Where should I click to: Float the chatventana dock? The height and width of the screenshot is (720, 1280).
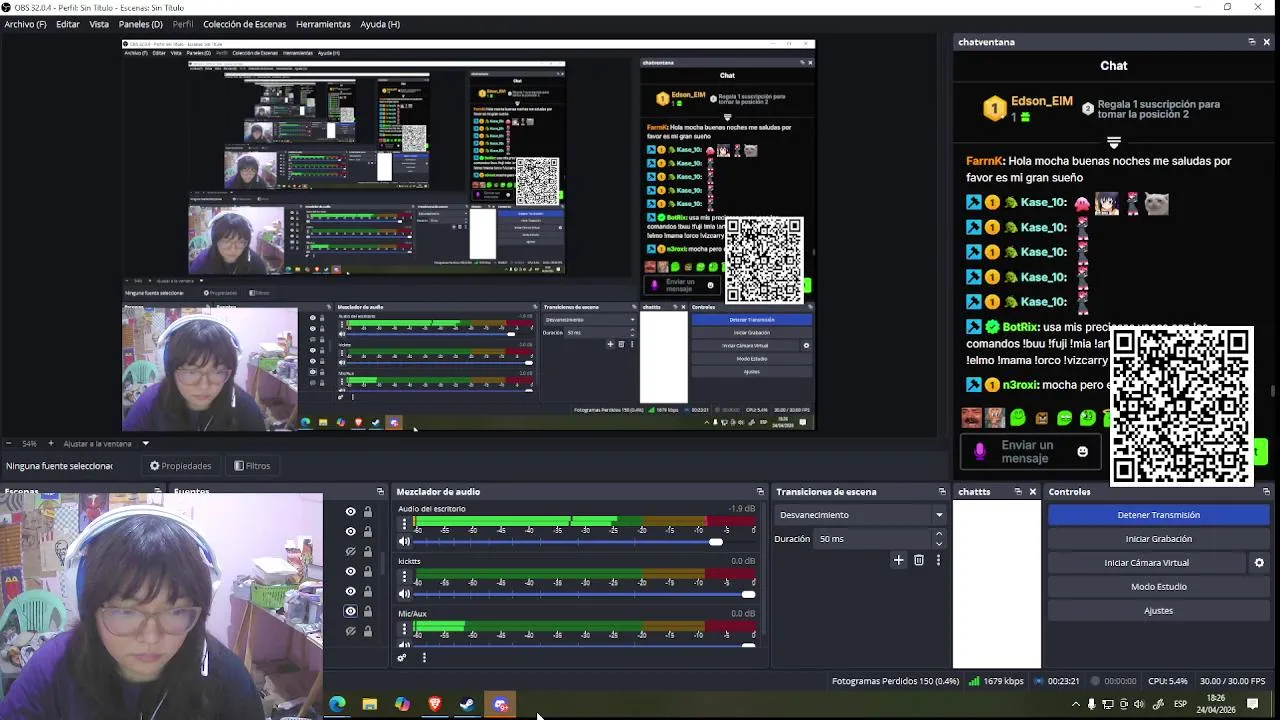pyautogui.click(x=1251, y=42)
